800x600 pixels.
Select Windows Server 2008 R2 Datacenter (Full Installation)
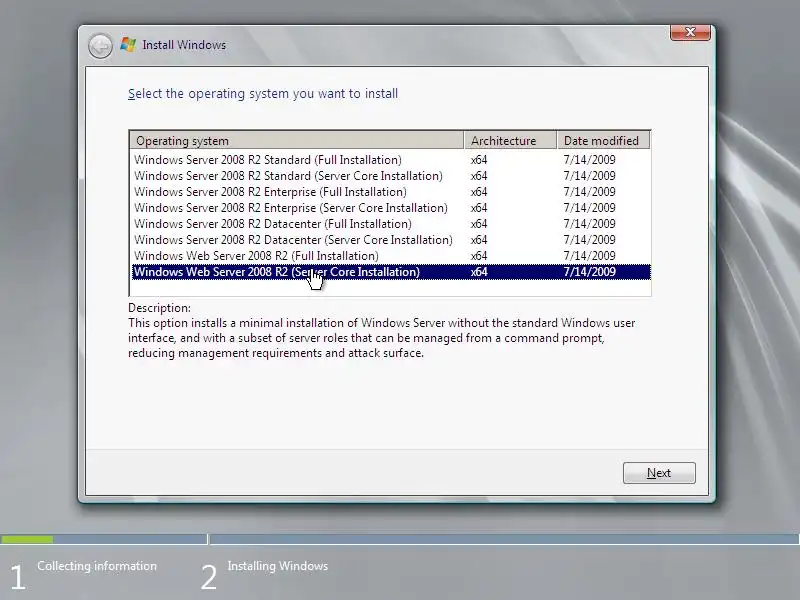click(x=391, y=224)
